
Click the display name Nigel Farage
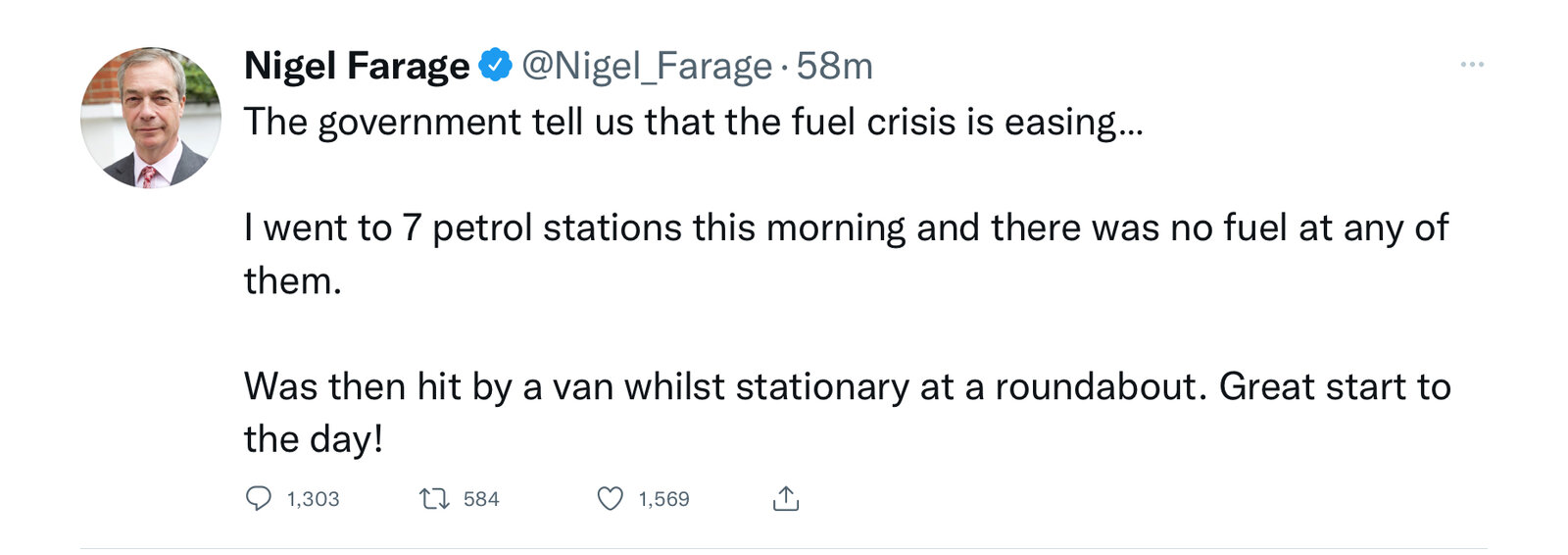[357, 66]
